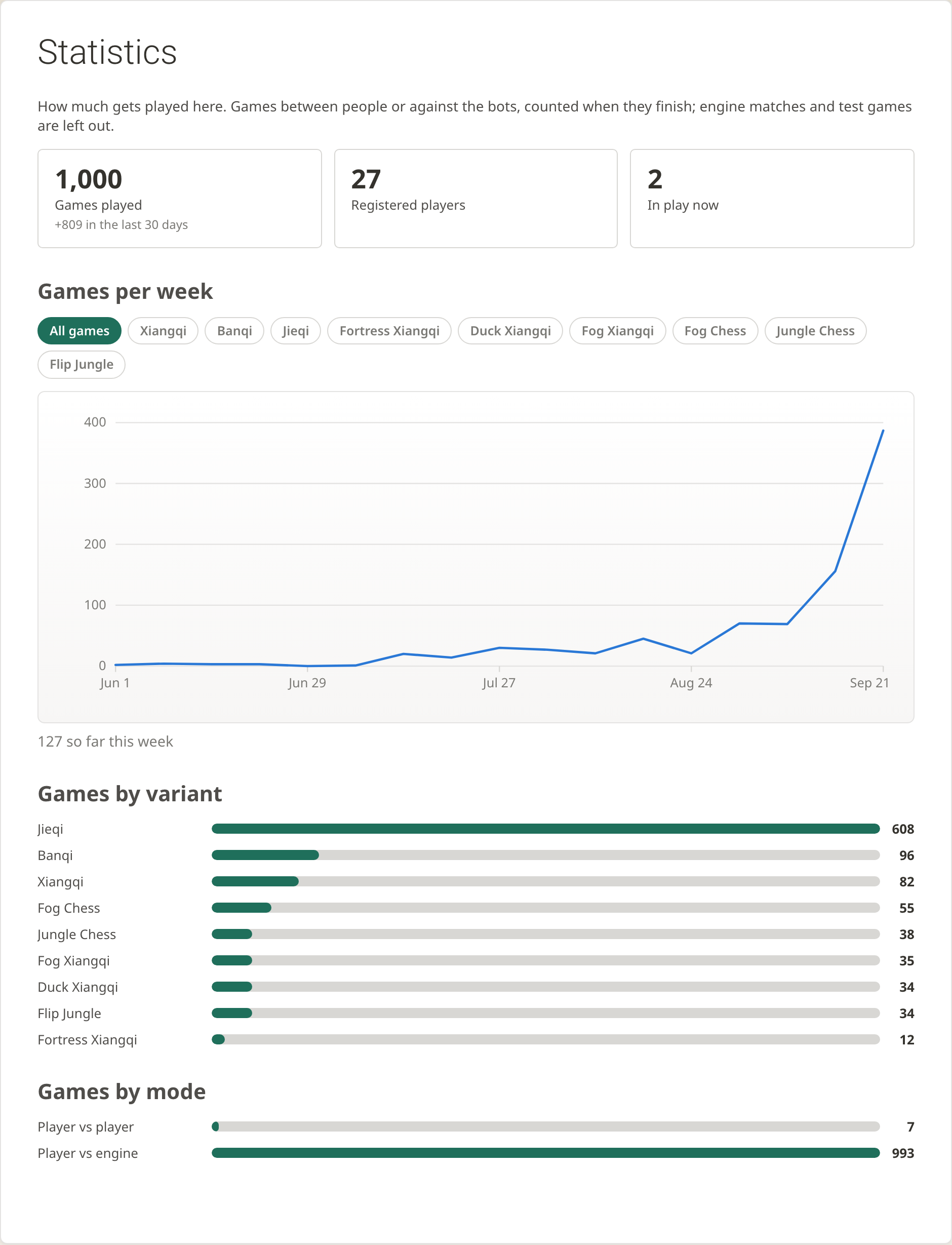Filter the chart by Xiangqi
Screen dimensions: 952x1245
pyautogui.click(x=163, y=331)
